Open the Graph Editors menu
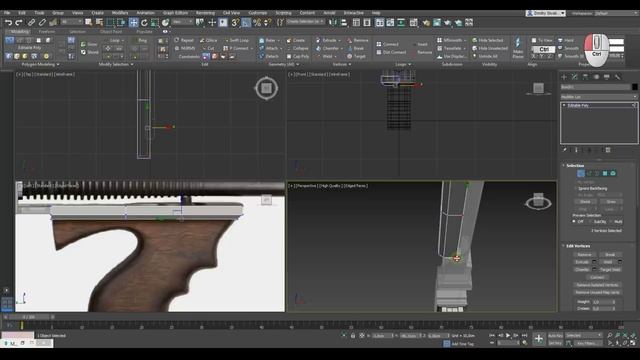 [x=175, y=13]
